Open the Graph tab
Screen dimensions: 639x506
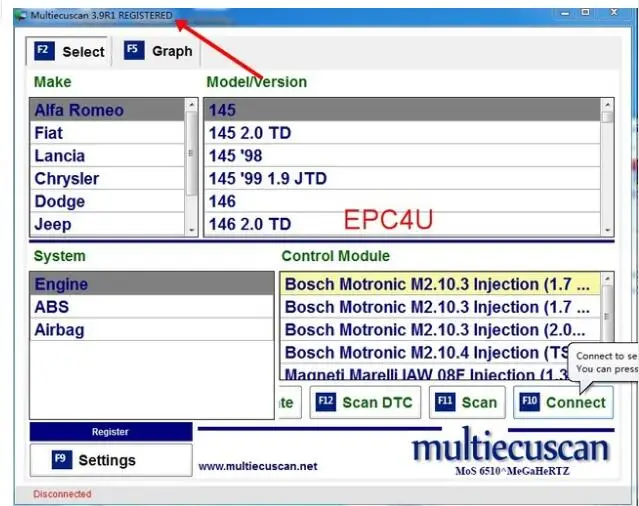point(158,51)
